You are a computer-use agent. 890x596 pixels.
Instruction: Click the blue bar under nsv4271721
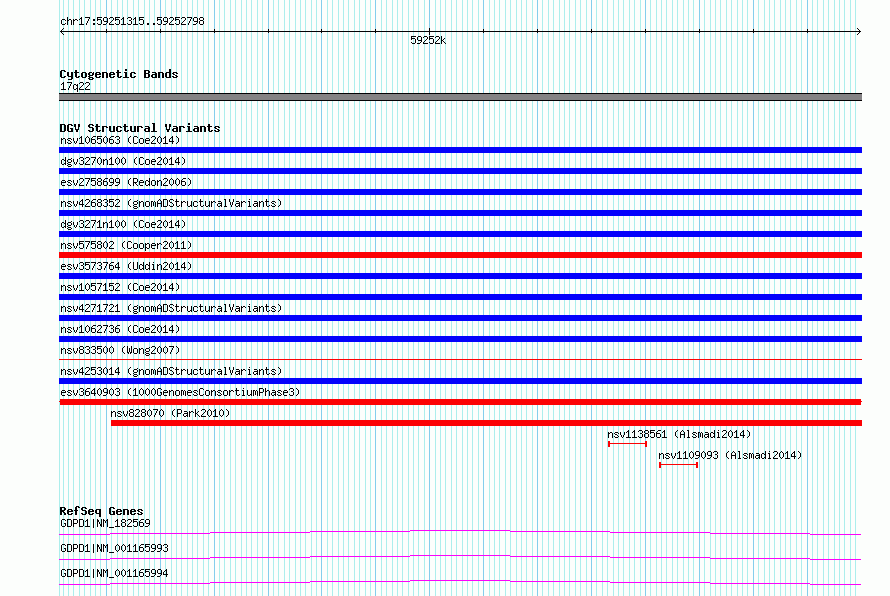coord(460,318)
